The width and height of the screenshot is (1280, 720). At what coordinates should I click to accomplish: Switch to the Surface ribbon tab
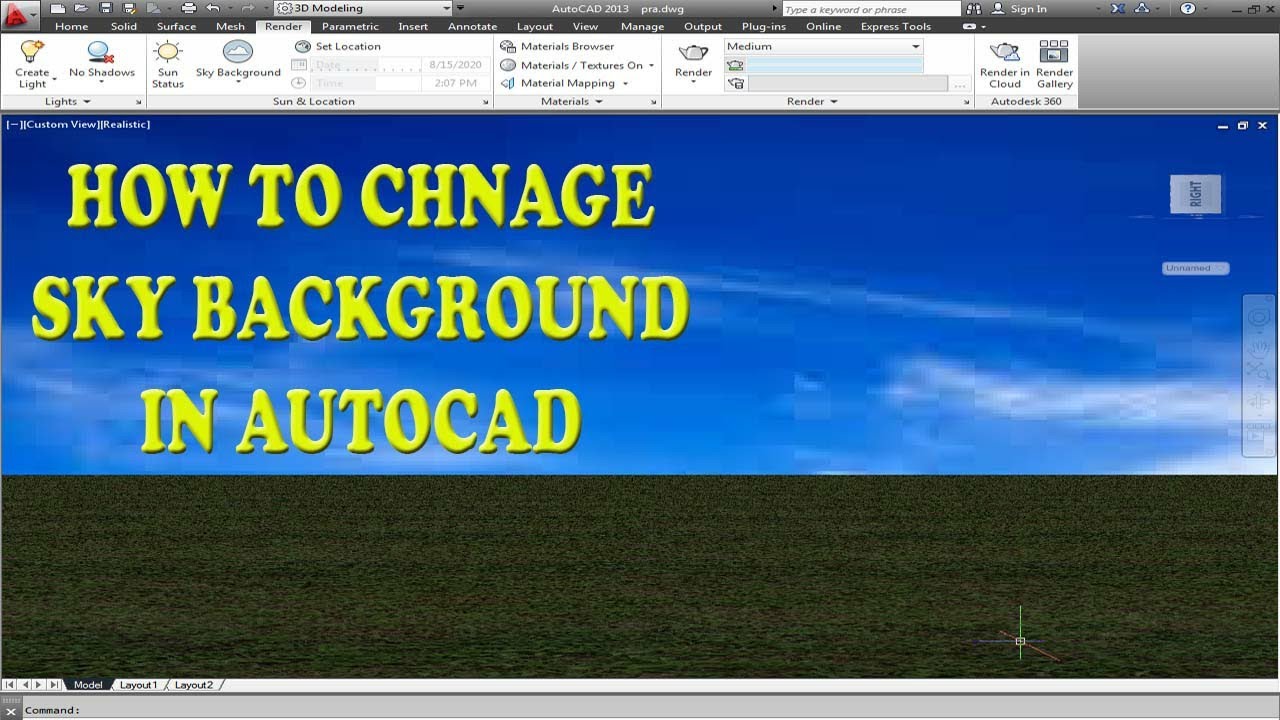[x=176, y=26]
